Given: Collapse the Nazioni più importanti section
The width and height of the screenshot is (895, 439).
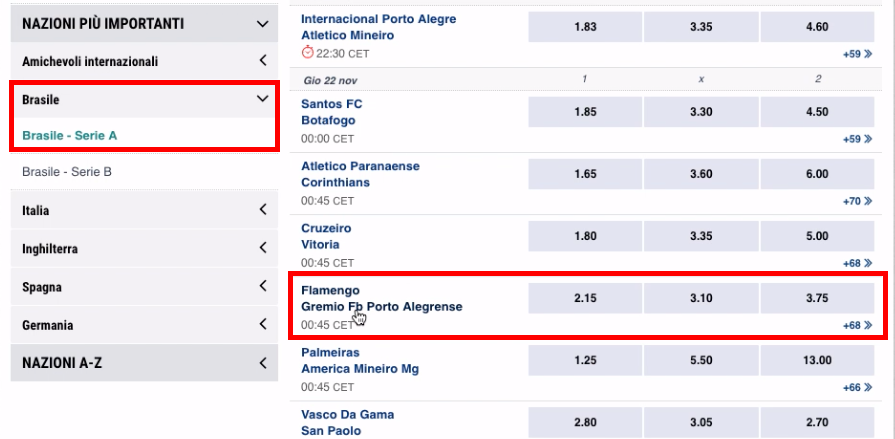Looking at the screenshot, I should 263,24.
